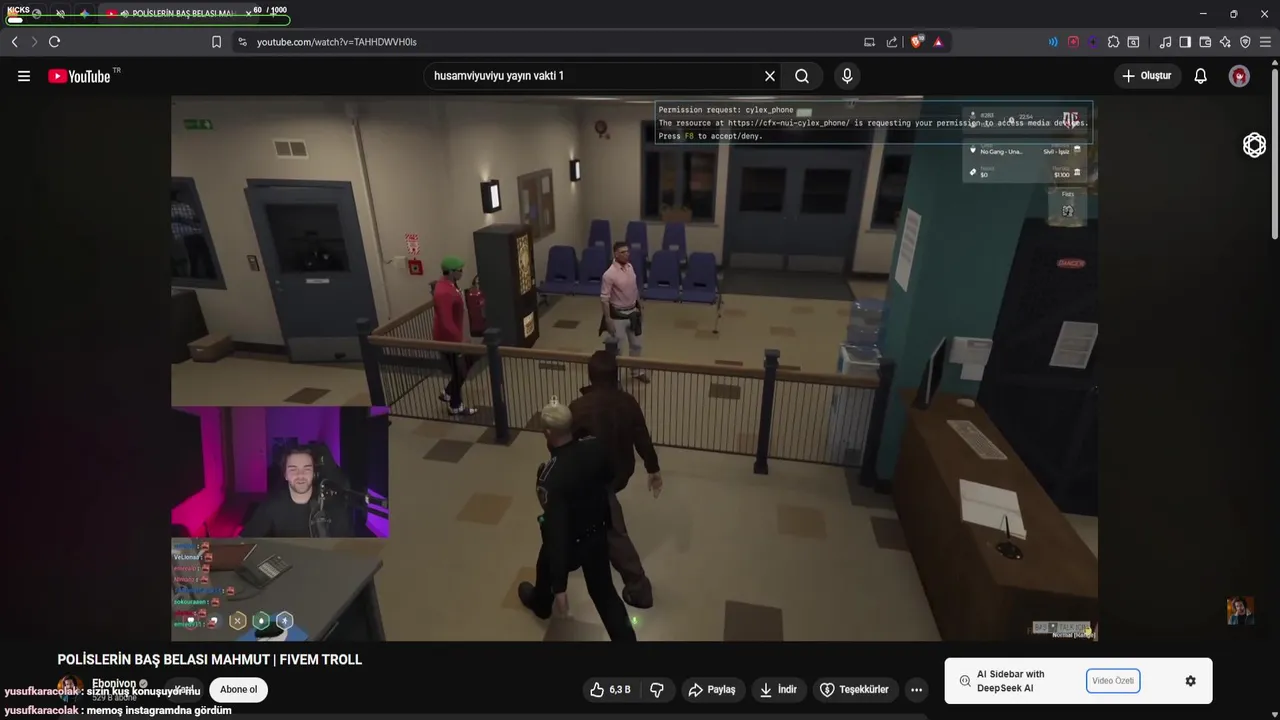Viewport: 1280px width, 720px height.
Task: Bookmark this page
Action: coord(216,42)
